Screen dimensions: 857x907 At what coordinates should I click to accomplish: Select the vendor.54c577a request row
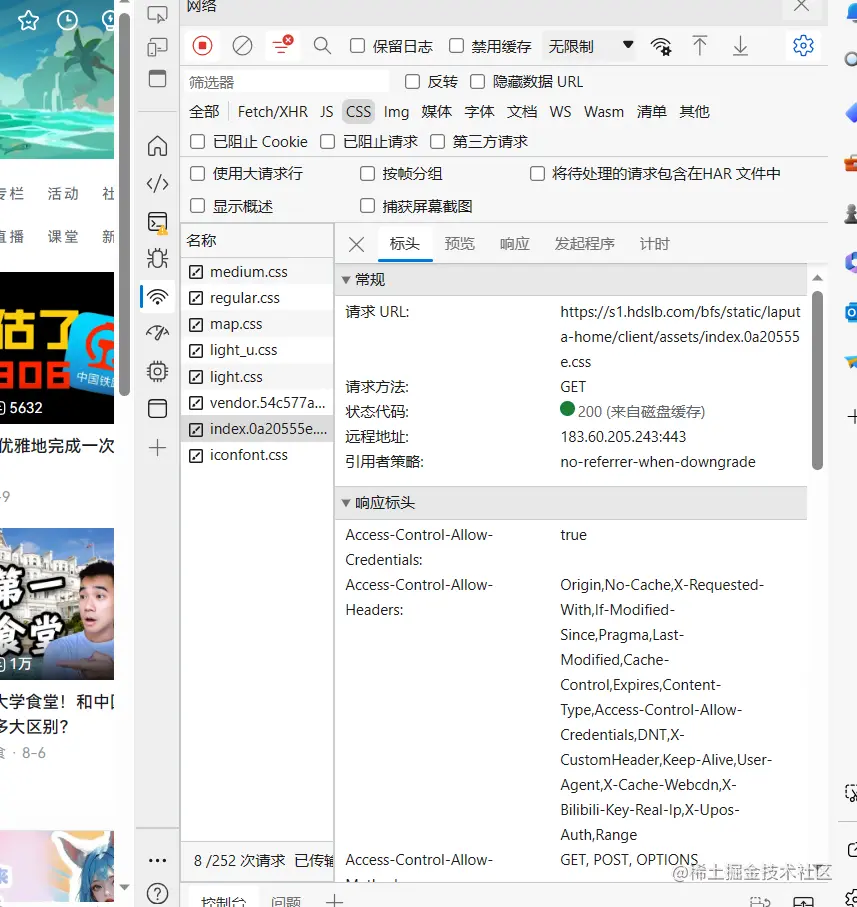(257, 403)
